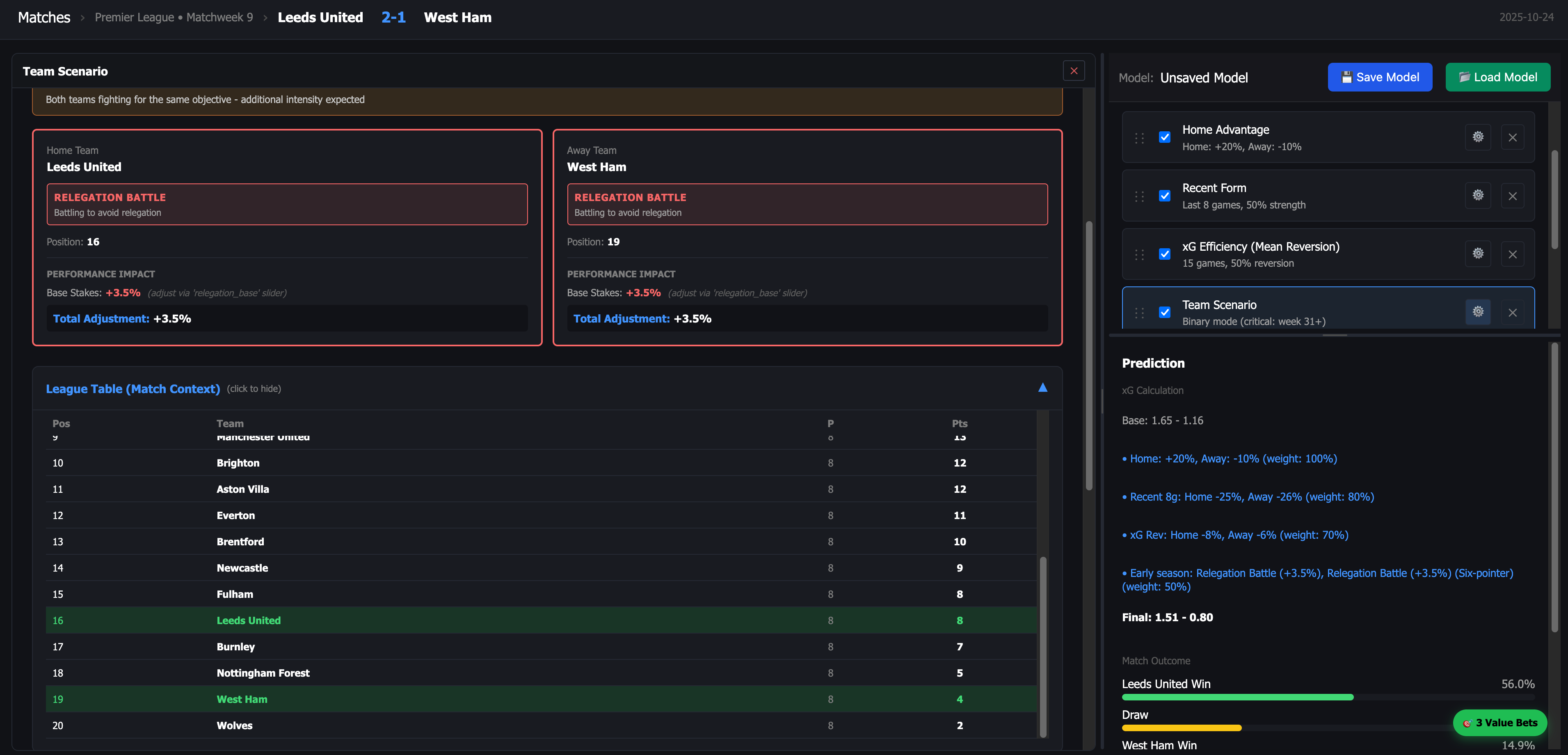Screen dimensions: 1568x755
Task: Collapse the table with the upward triangle
Action: (x=1043, y=387)
